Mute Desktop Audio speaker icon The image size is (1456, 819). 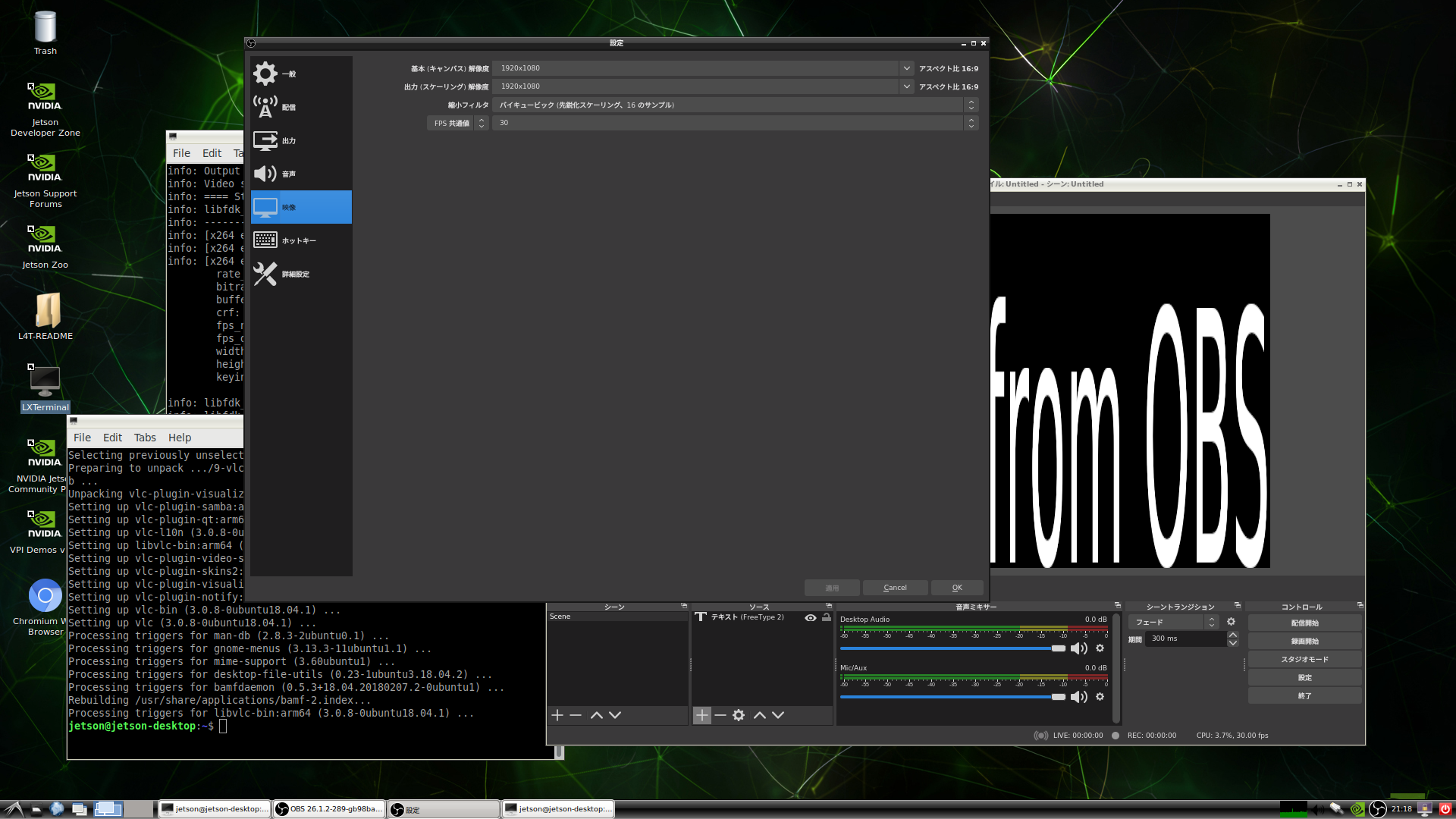1078,648
